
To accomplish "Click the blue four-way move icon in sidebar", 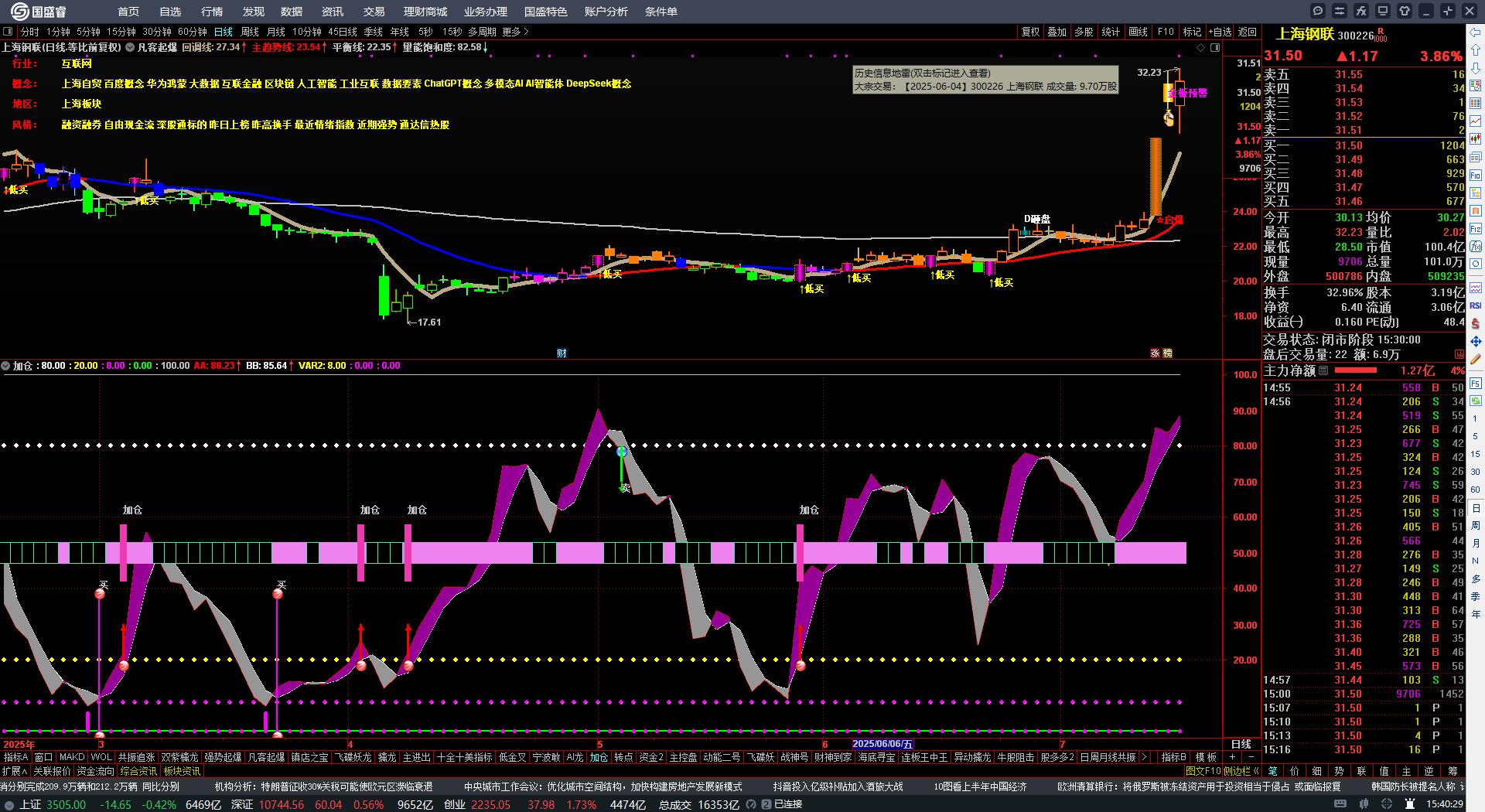I will point(1476,341).
